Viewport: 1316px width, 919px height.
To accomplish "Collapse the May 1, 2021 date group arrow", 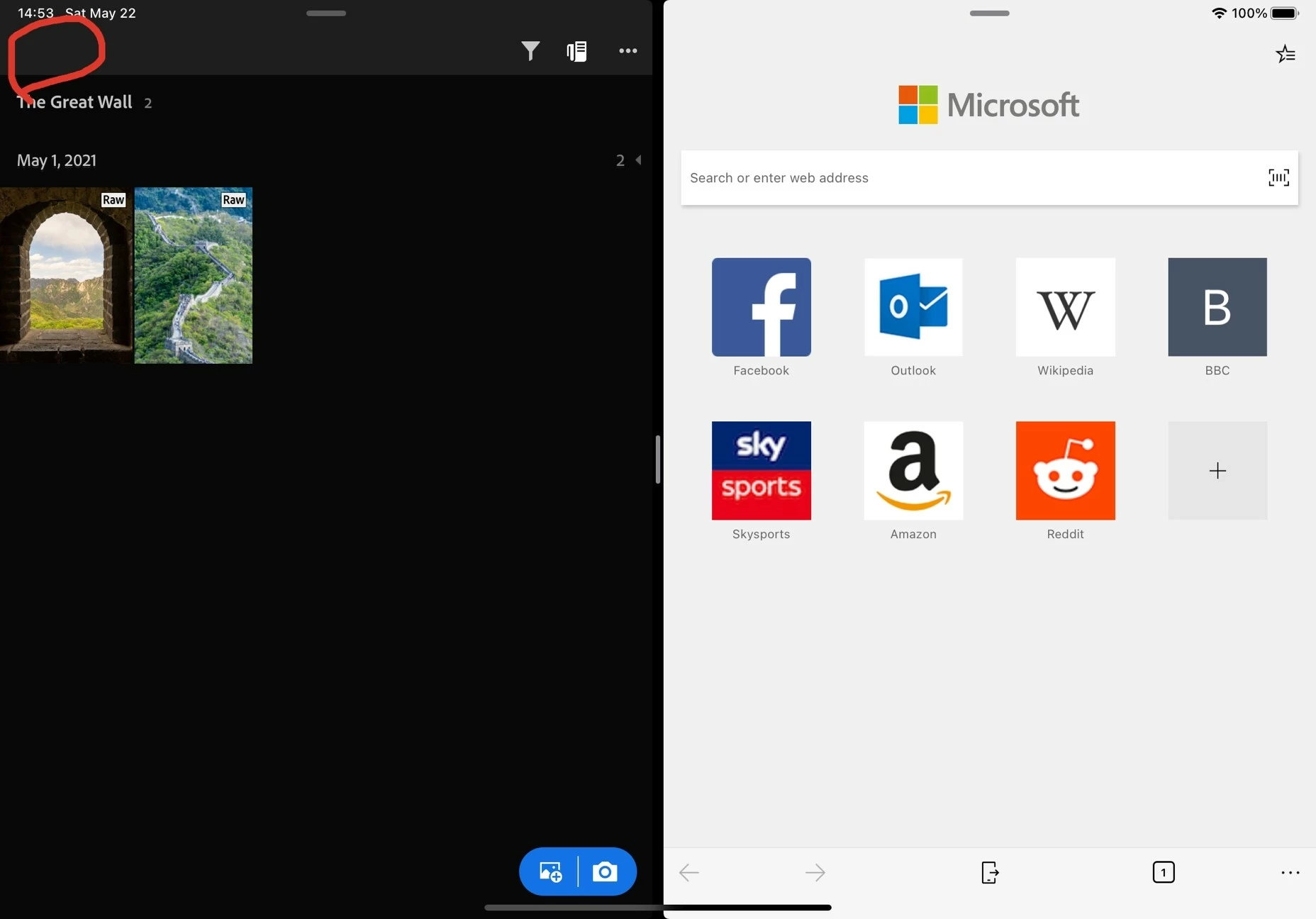I will 638,160.
